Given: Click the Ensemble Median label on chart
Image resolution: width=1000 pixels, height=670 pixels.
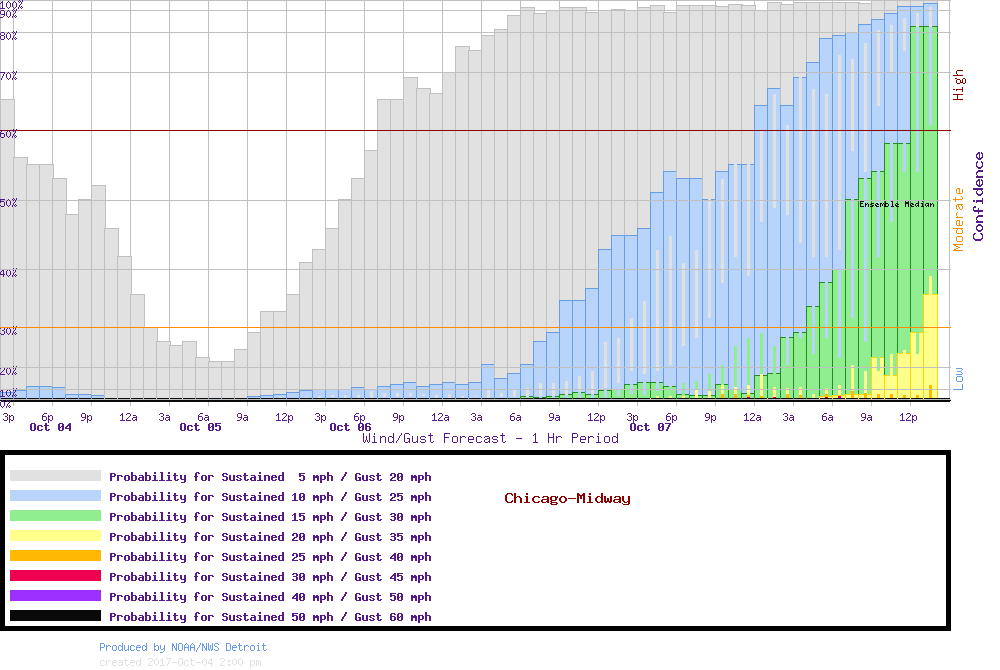Looking at the screenshot, I should point(896,204).
